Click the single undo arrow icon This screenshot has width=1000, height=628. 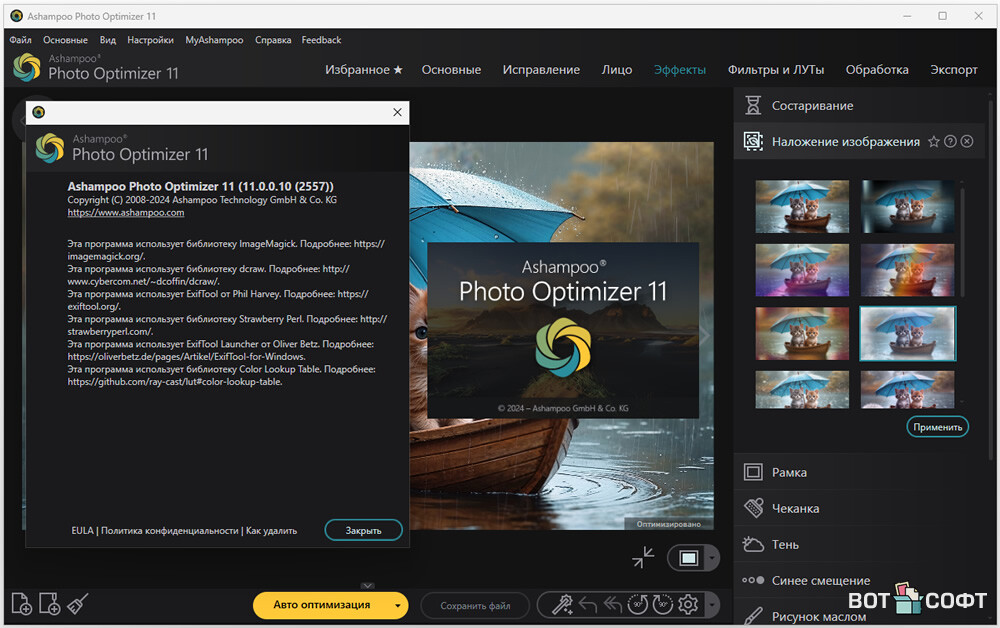588,604
